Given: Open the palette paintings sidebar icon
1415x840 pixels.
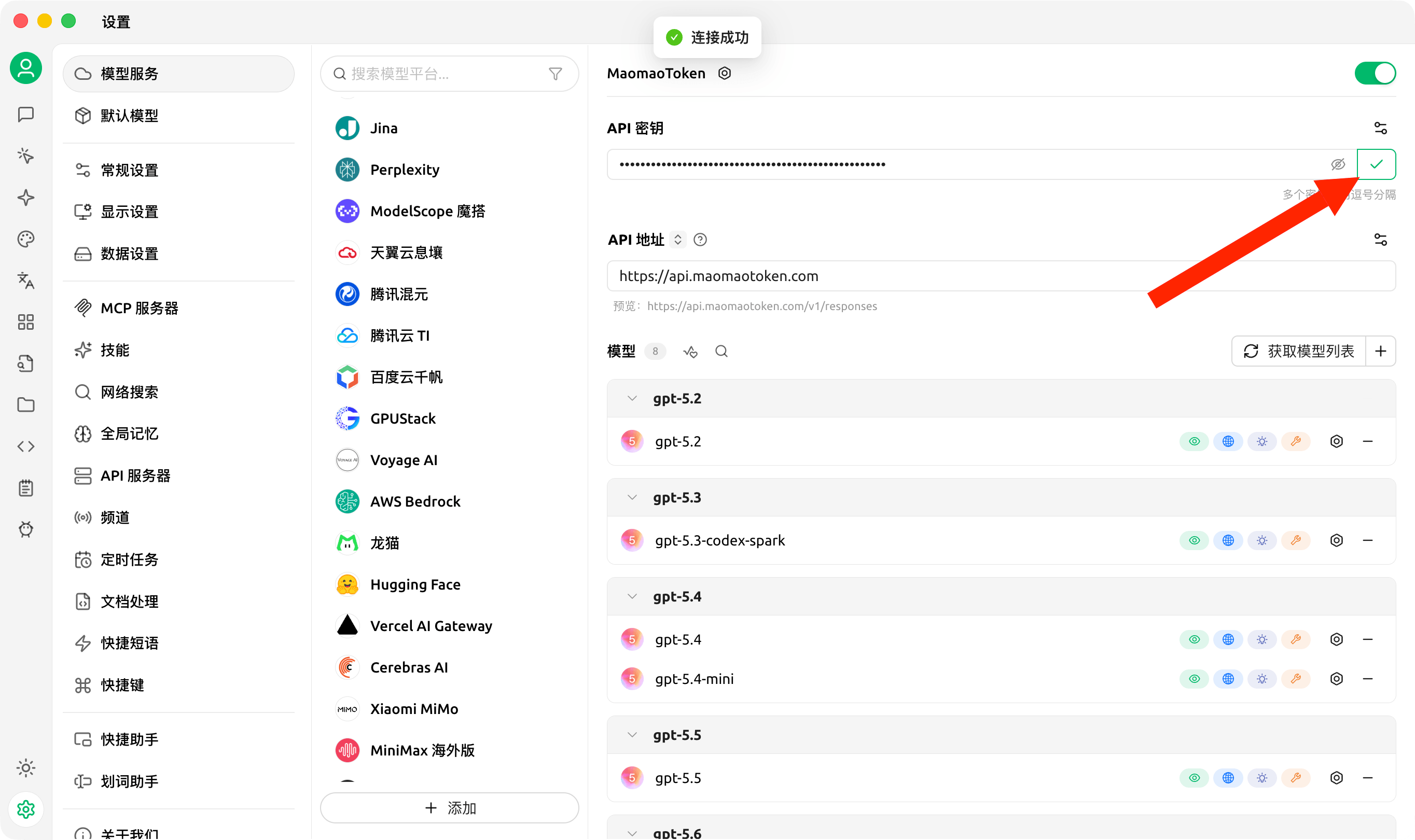Looking at the screenshot, I should click(x=26, y=239).
